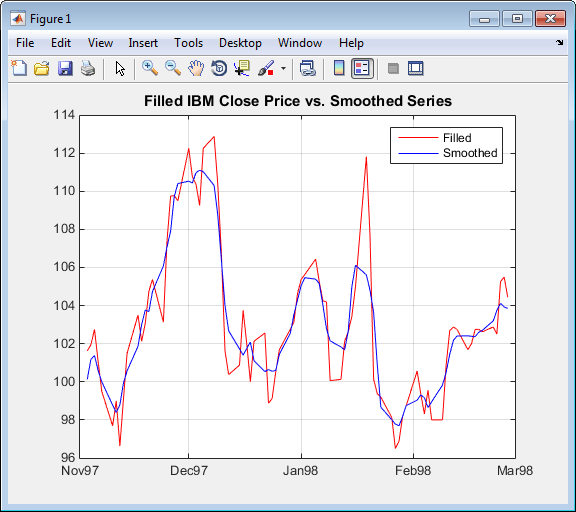The image size is (576, 512).
Task: Click the Show Plot Tools icon
Action: tap(415, 68)
